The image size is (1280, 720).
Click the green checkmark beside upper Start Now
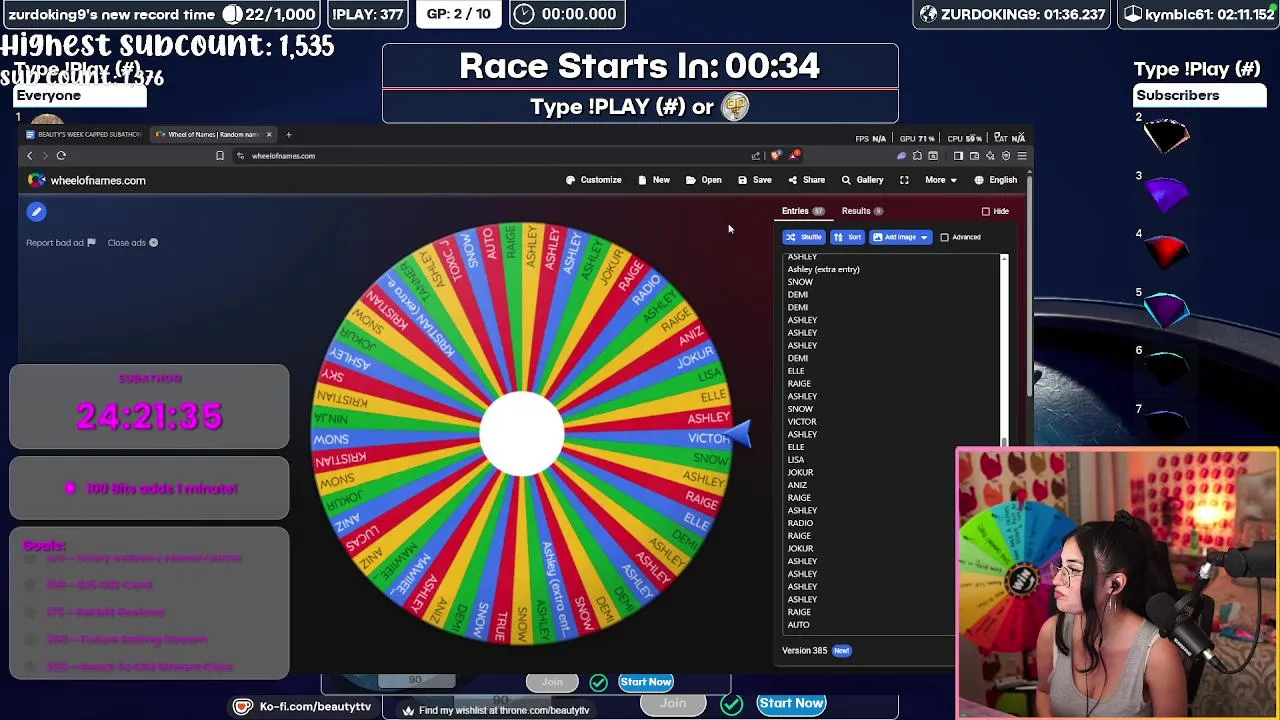click(x=598, y=682)
